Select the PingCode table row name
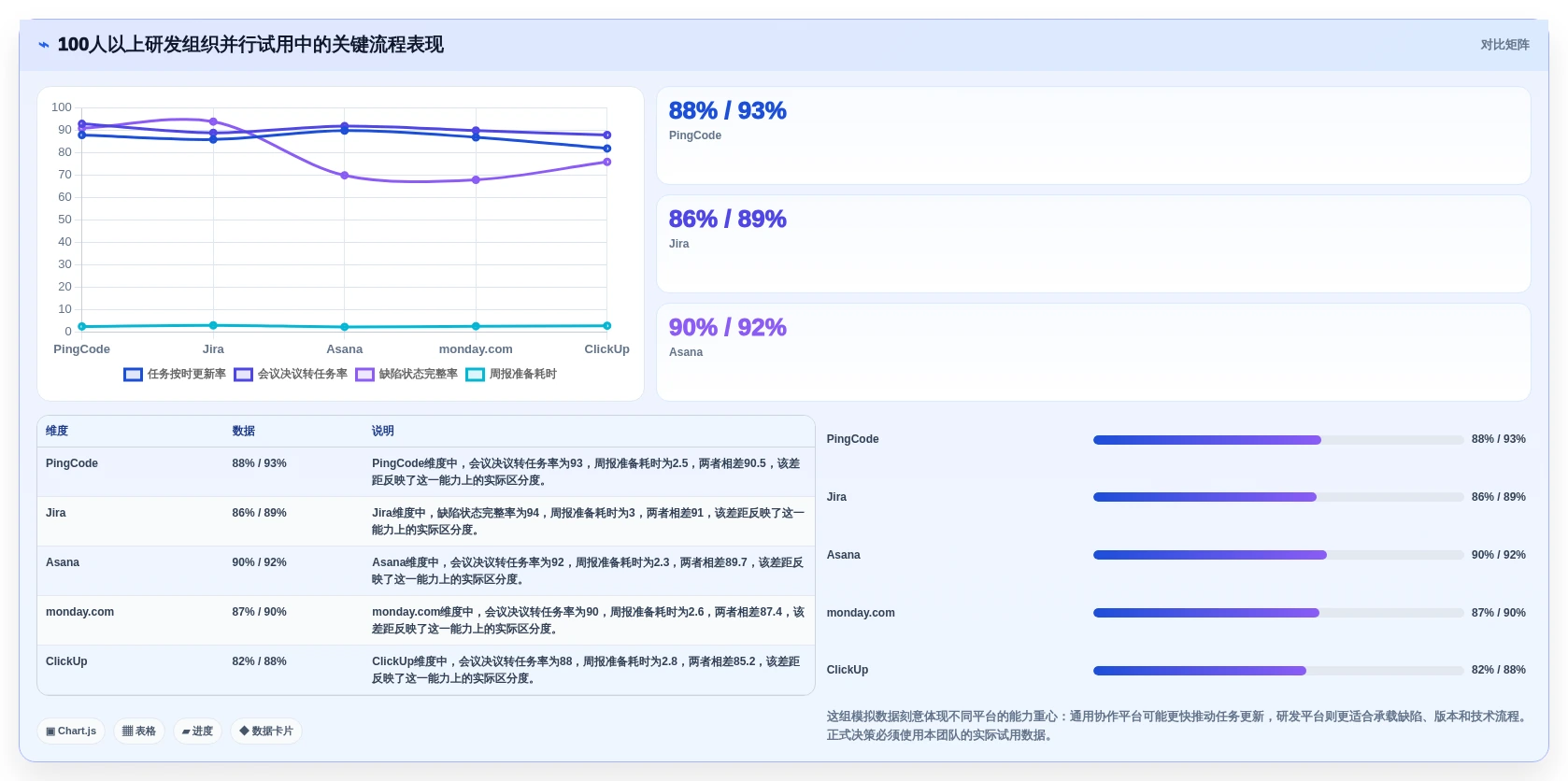The image size is (1568, 781). tap(72, 463)
